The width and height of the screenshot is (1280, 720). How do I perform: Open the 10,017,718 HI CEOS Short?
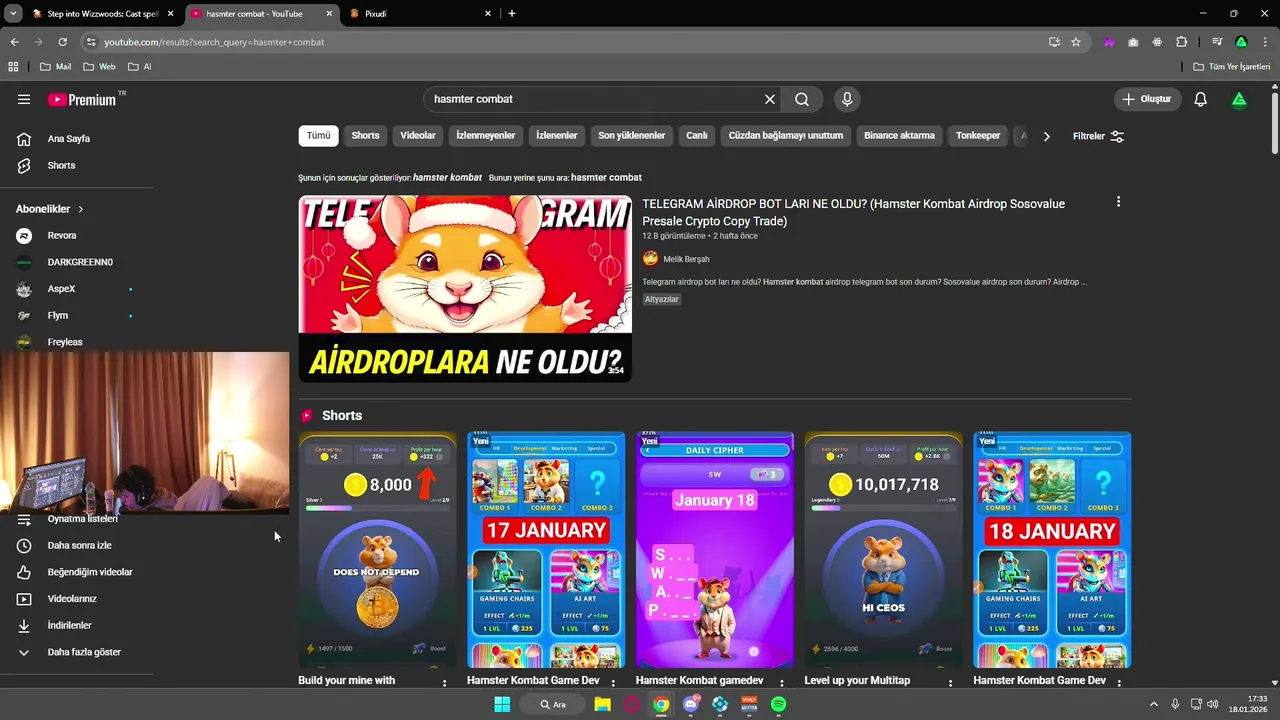[884, 550]
